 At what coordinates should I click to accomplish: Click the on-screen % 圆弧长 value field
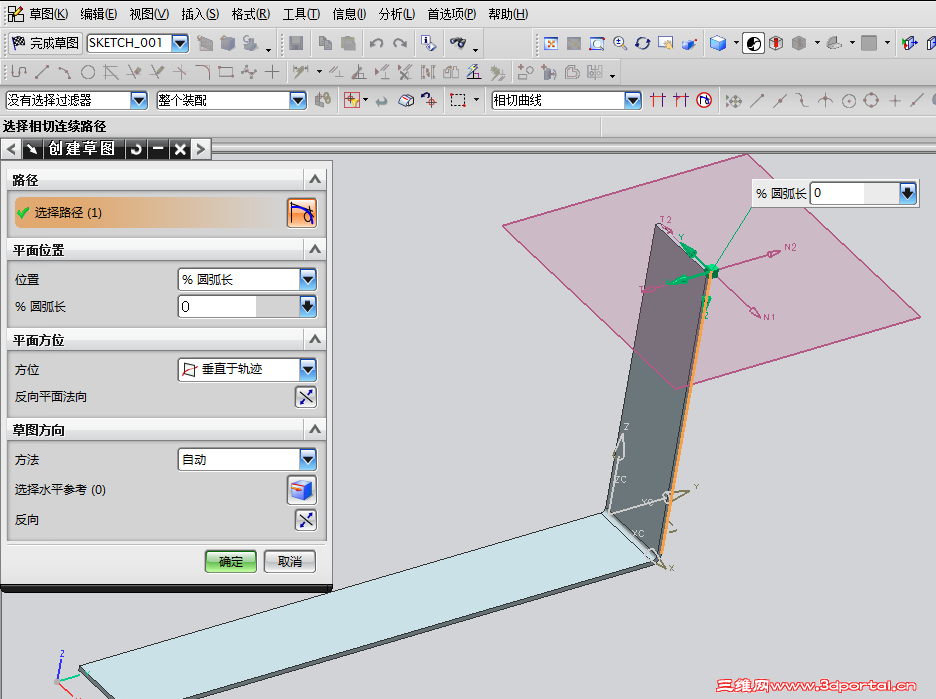coord(837,193)
